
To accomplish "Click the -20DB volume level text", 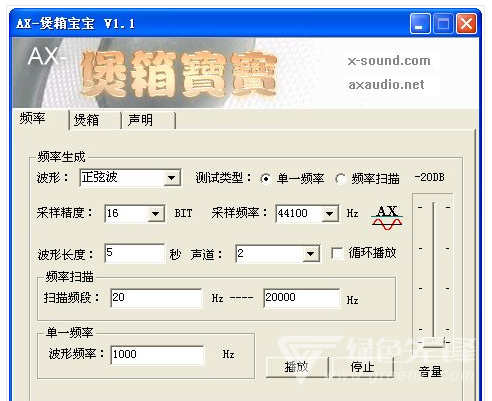I will click(429, 177).
